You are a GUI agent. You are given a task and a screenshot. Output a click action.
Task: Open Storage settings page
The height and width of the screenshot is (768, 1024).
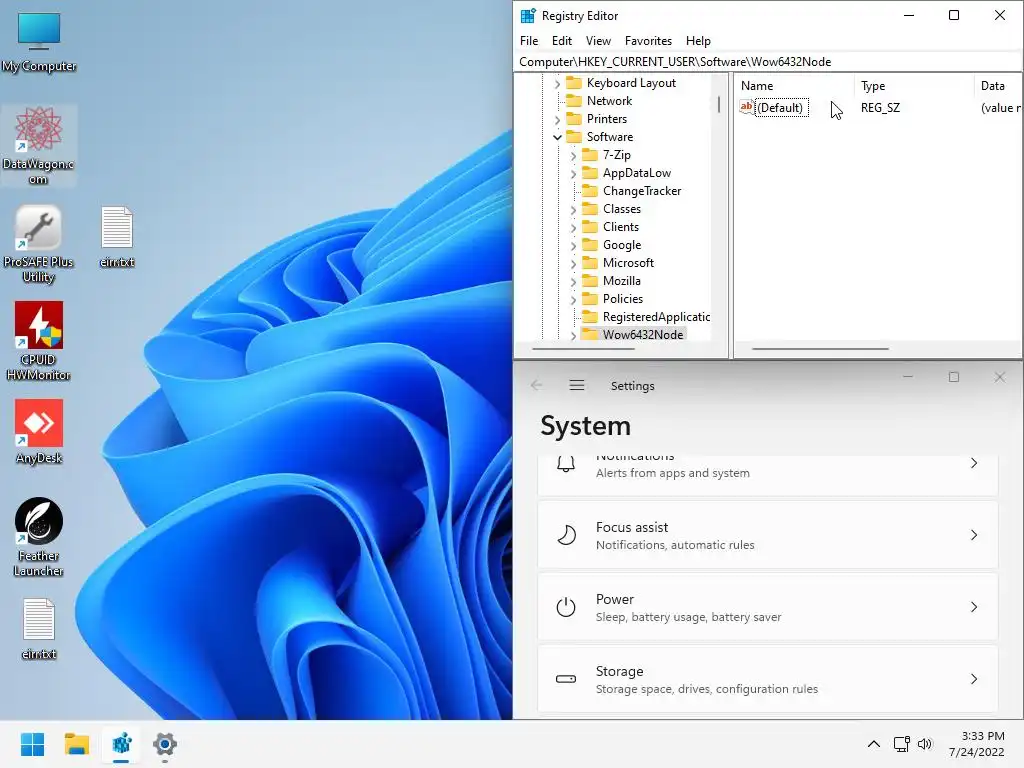click(768, 679)
